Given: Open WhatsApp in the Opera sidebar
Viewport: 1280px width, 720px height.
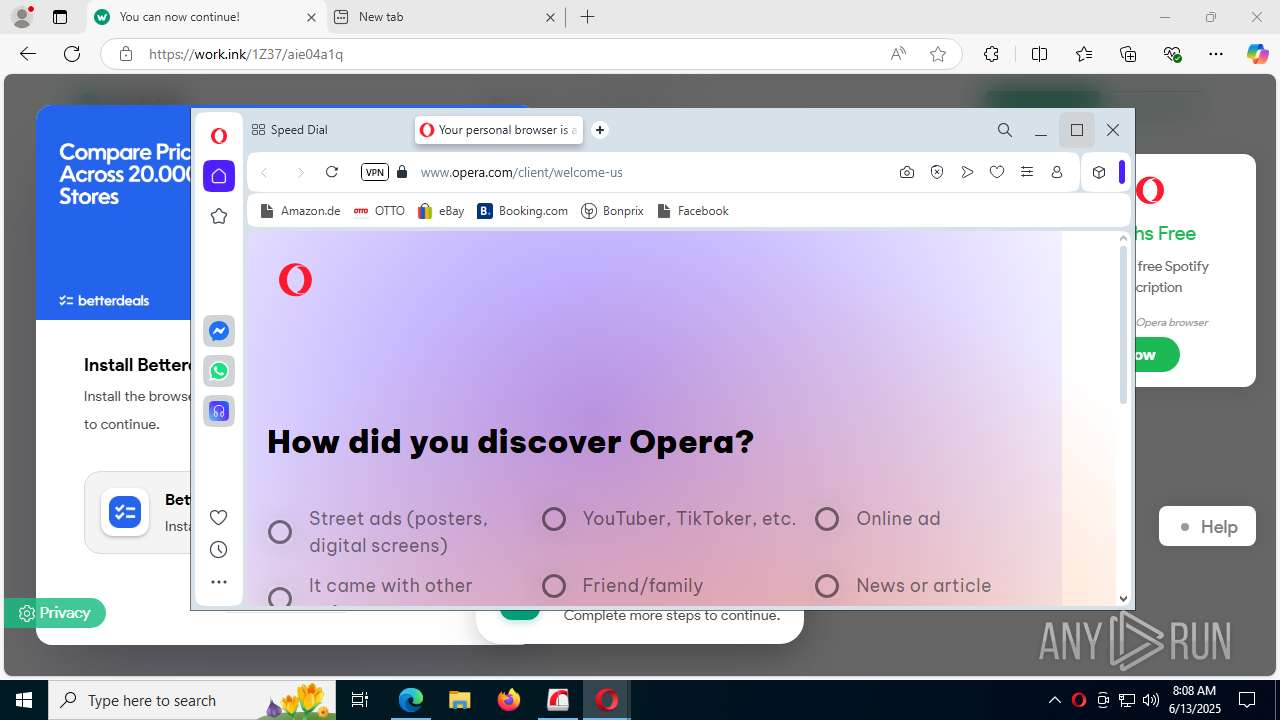Looking at the screenshot, I should coord(219,371).
